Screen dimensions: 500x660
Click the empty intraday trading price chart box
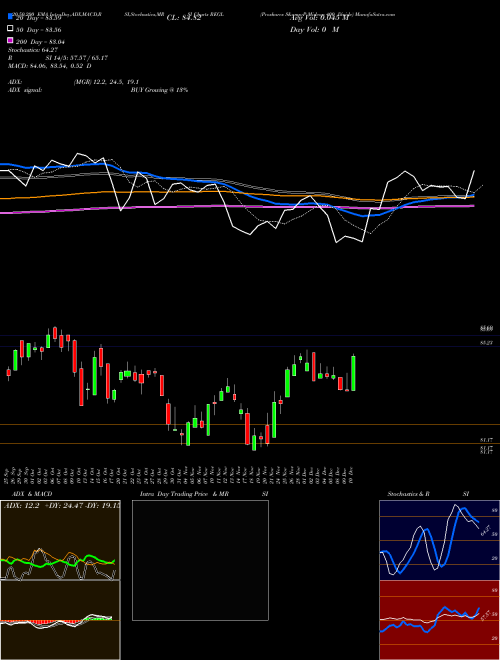200,560
